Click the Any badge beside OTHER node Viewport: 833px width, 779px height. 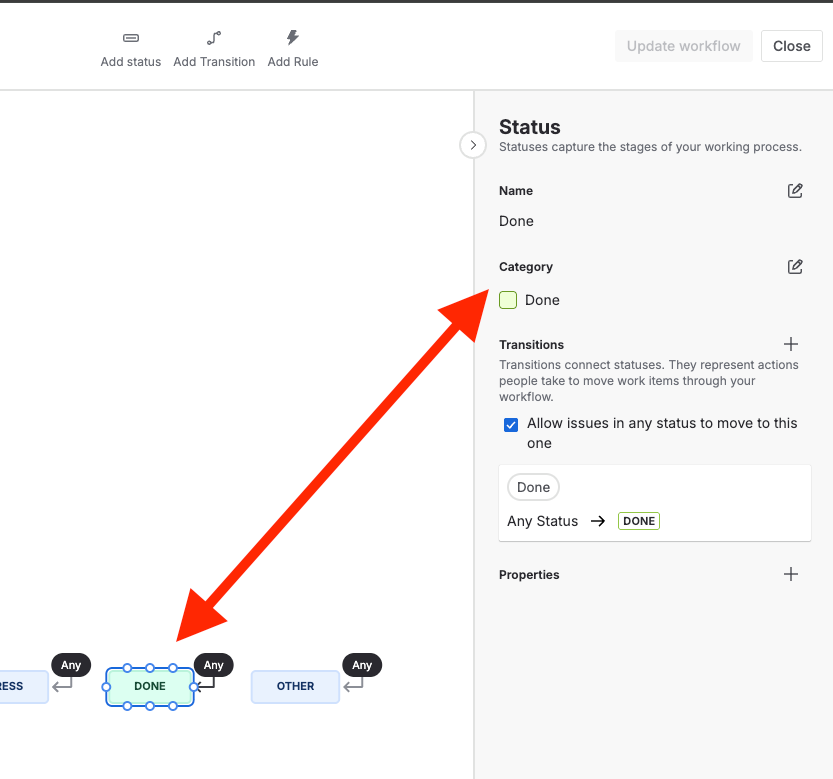point(362,665)
